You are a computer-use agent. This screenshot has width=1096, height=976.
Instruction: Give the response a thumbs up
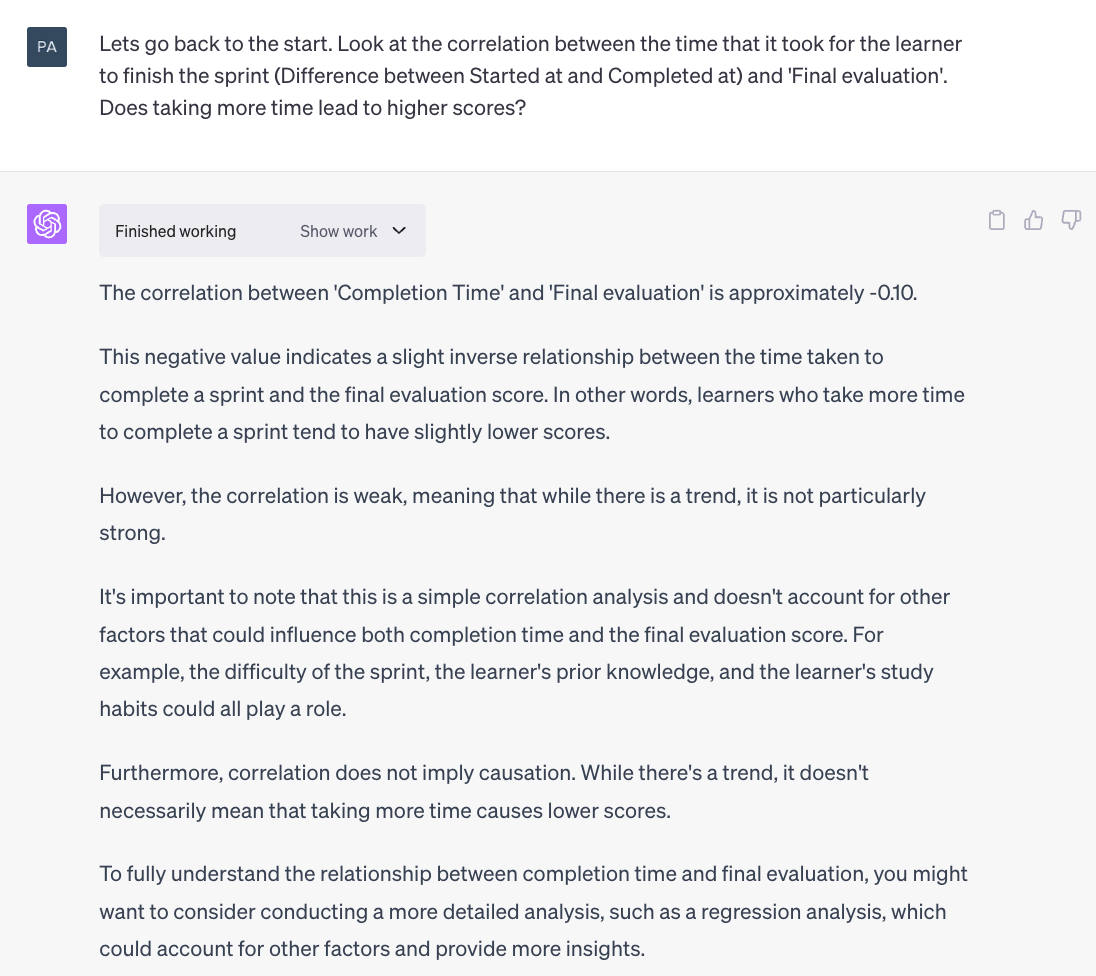[x=1033, y=220]
